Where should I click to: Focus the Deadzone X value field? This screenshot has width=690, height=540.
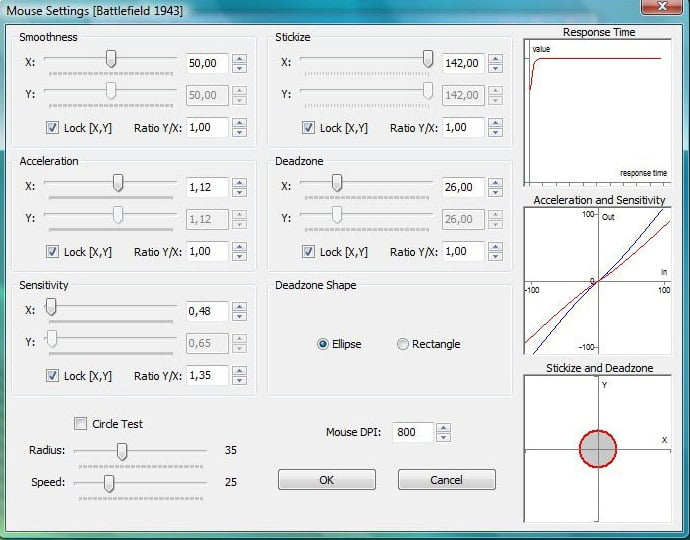[463, 187]
